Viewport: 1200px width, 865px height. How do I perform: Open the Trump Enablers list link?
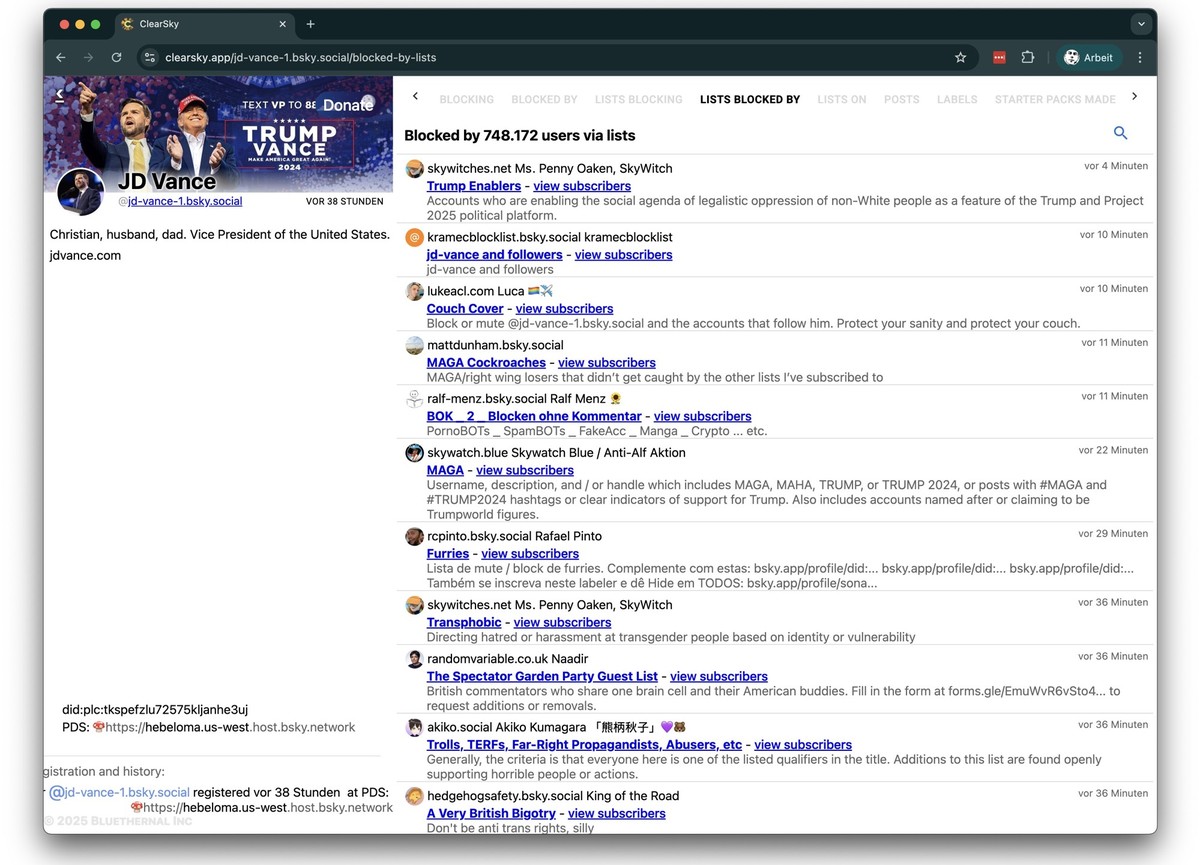pyautogui.click(x=474, y=186)
